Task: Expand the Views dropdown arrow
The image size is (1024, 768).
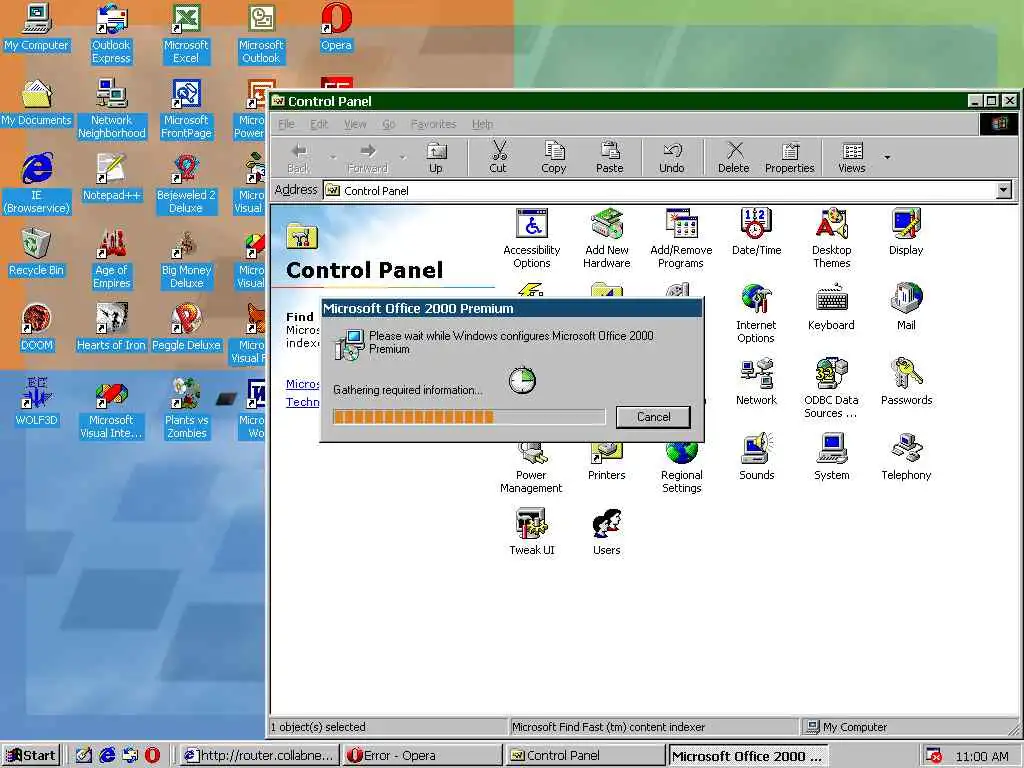Action: (x=887, y=157)
